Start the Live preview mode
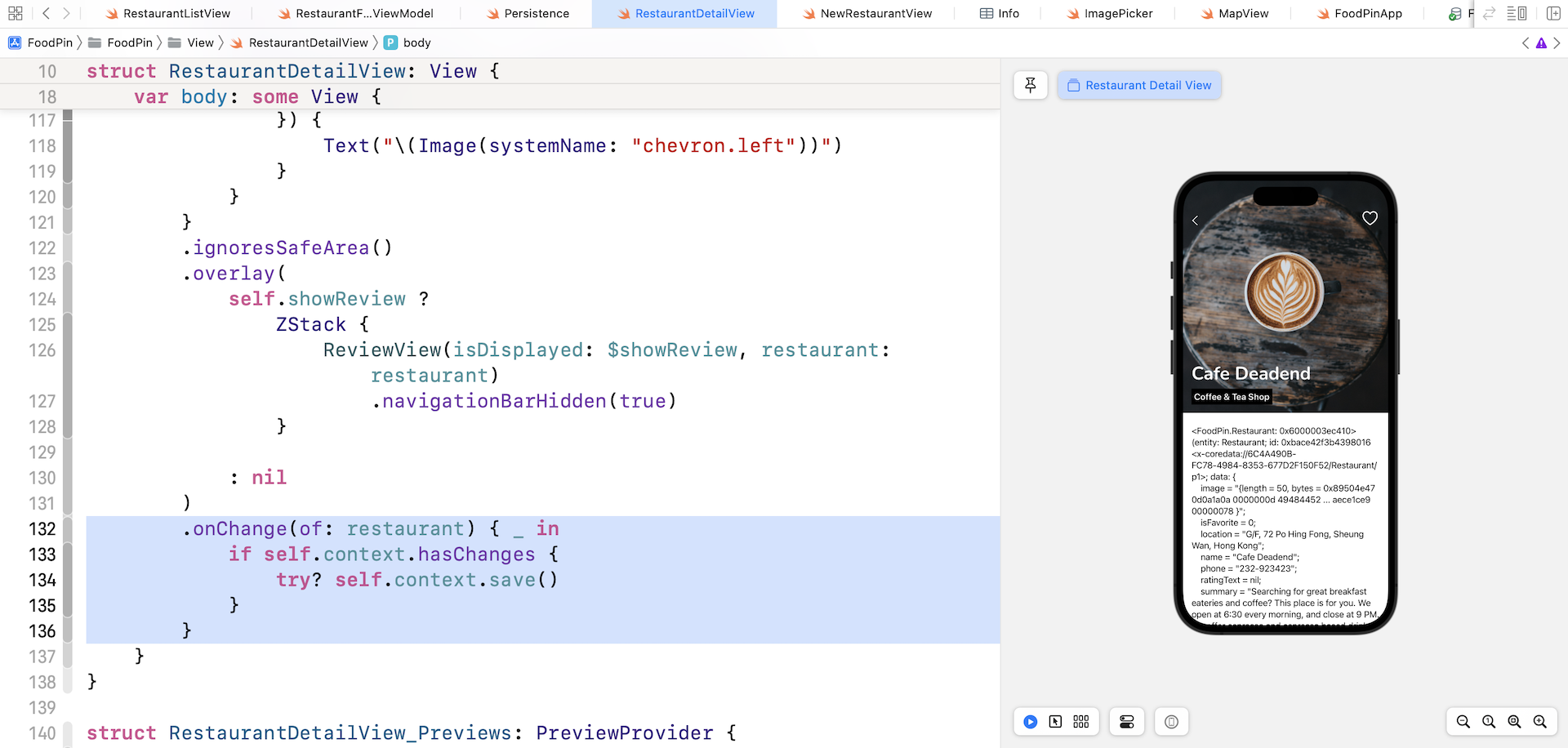The height and width of the screenshot is (748, 1568). [x=1031, y=722]
